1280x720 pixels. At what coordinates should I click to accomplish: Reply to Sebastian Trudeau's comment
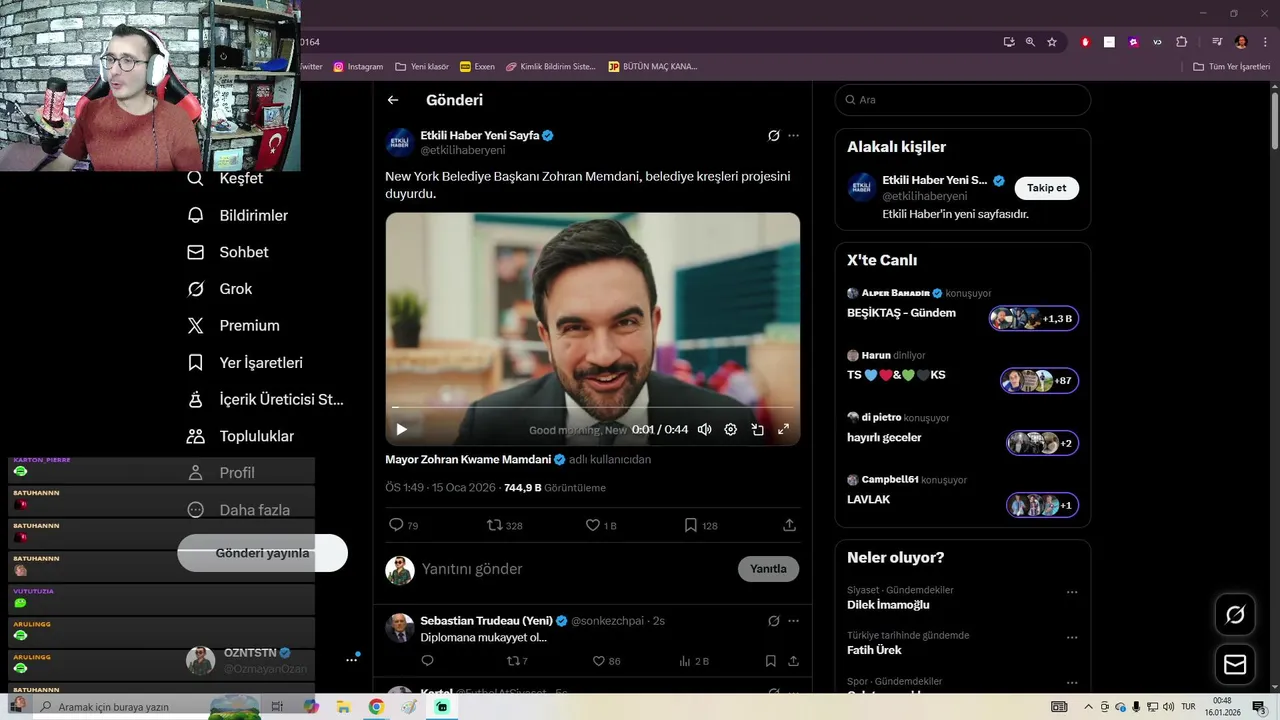427,661
